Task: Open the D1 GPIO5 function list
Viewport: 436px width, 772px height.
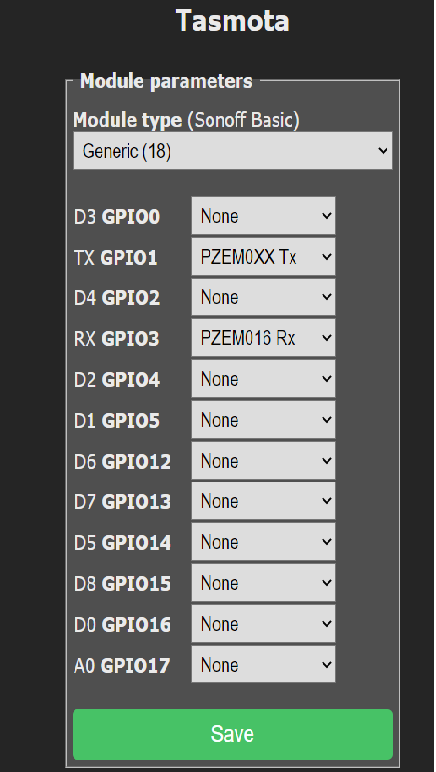Action: pos(263,420)
